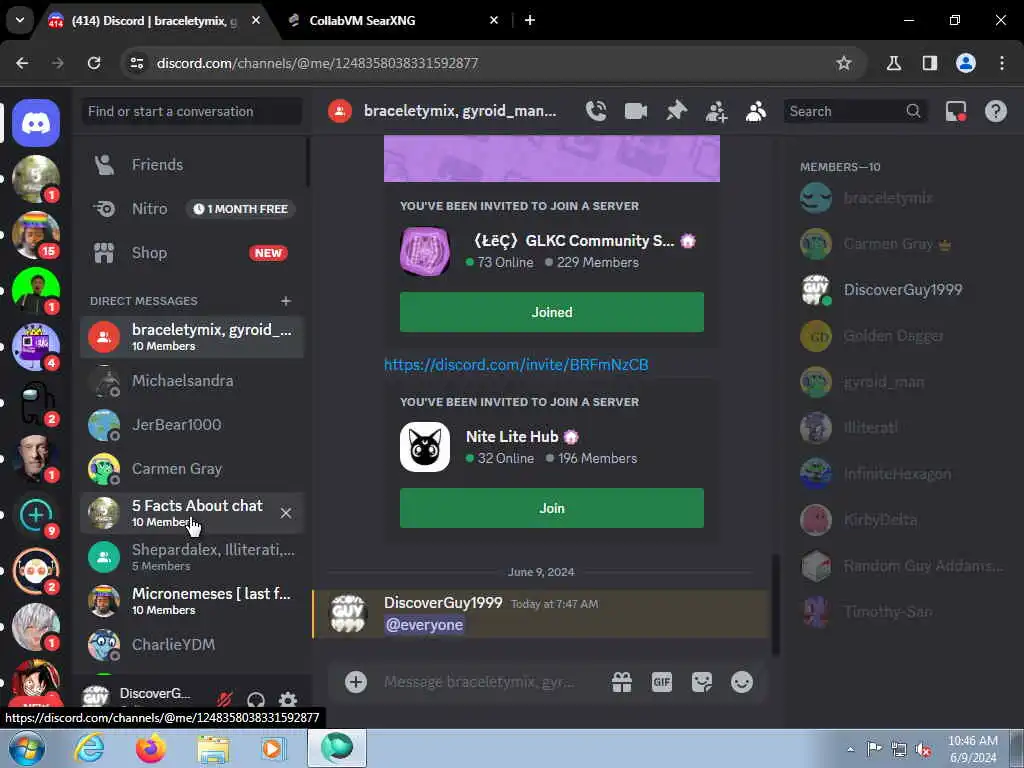Screen dimensions: 1024x768
Task: Open the discord.com/invite/BRFmNzCB link
Action: pos(516,364)
